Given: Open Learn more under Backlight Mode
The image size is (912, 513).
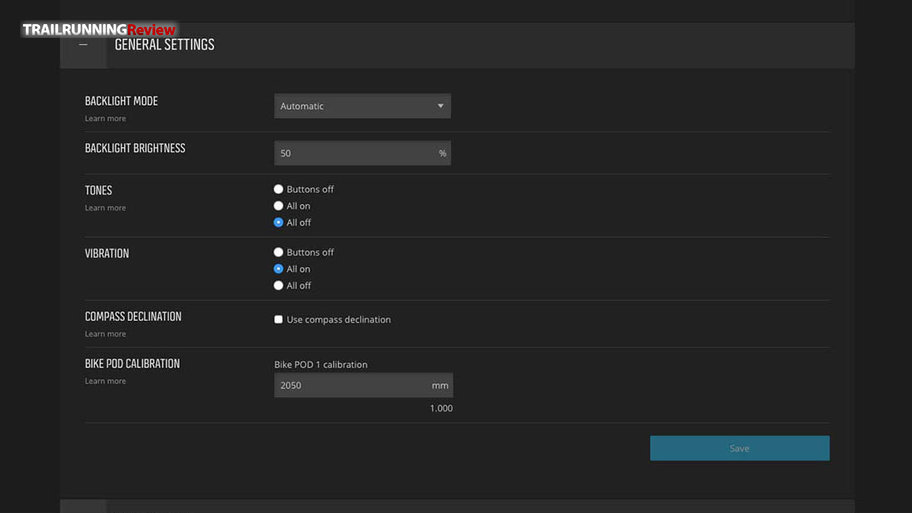Looking at the screenshot, I should click(105, 119).
